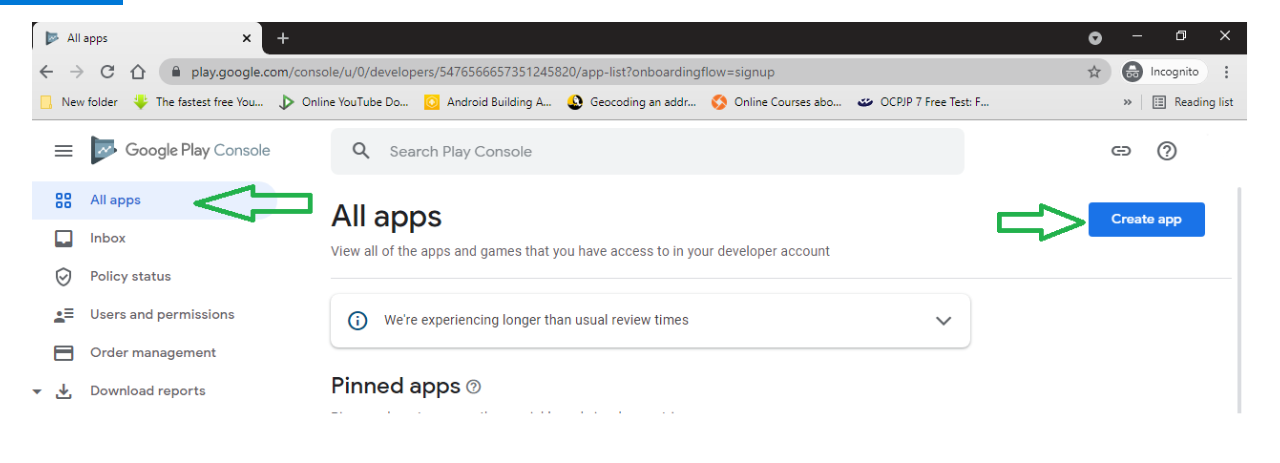Click the Pinned apps heading
This screenshot has width=1280, height=463.
pos(396,386)
